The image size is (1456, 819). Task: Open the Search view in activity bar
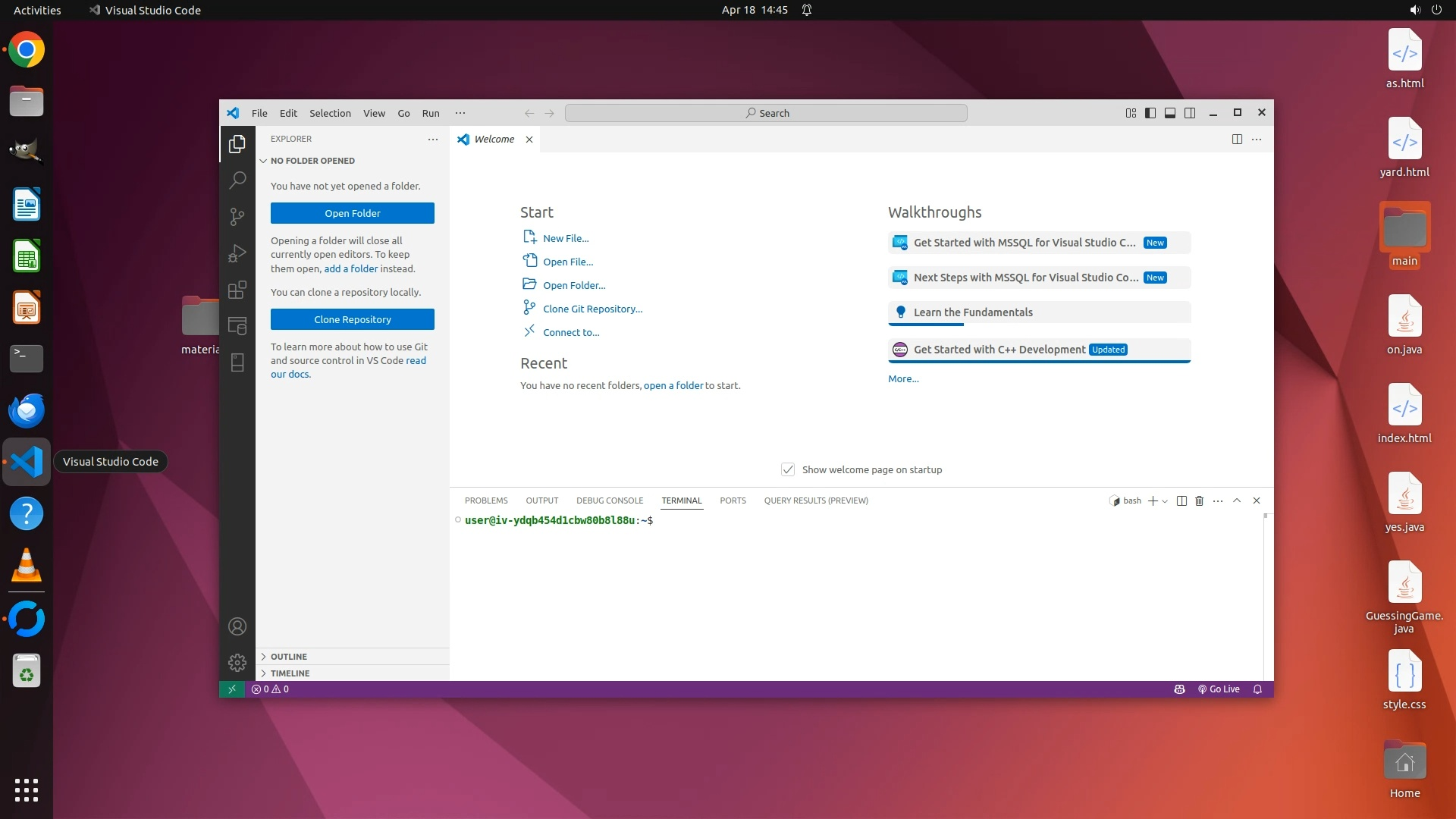[x=237, y=180]
